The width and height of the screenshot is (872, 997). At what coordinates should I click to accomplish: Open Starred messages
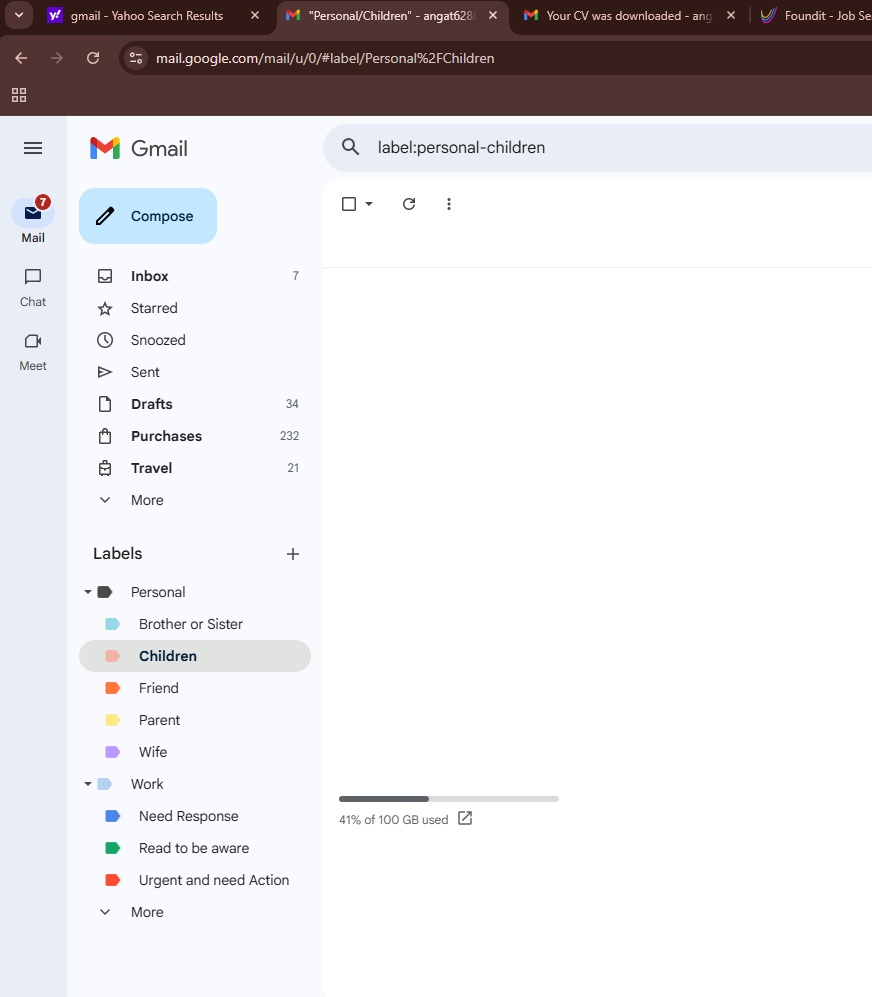point(195,308)
